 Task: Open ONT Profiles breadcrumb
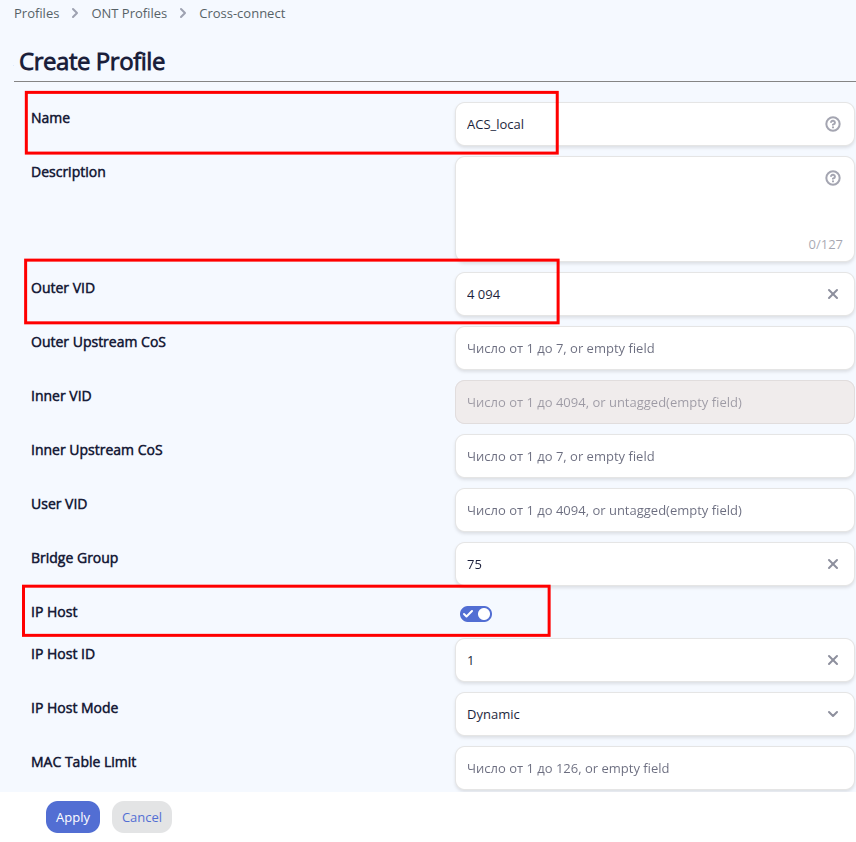pos(129,14)
